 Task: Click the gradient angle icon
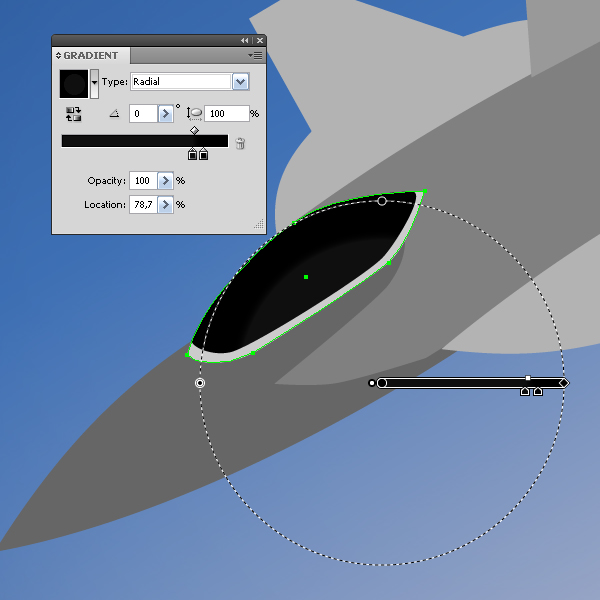(x=114, y=113)
